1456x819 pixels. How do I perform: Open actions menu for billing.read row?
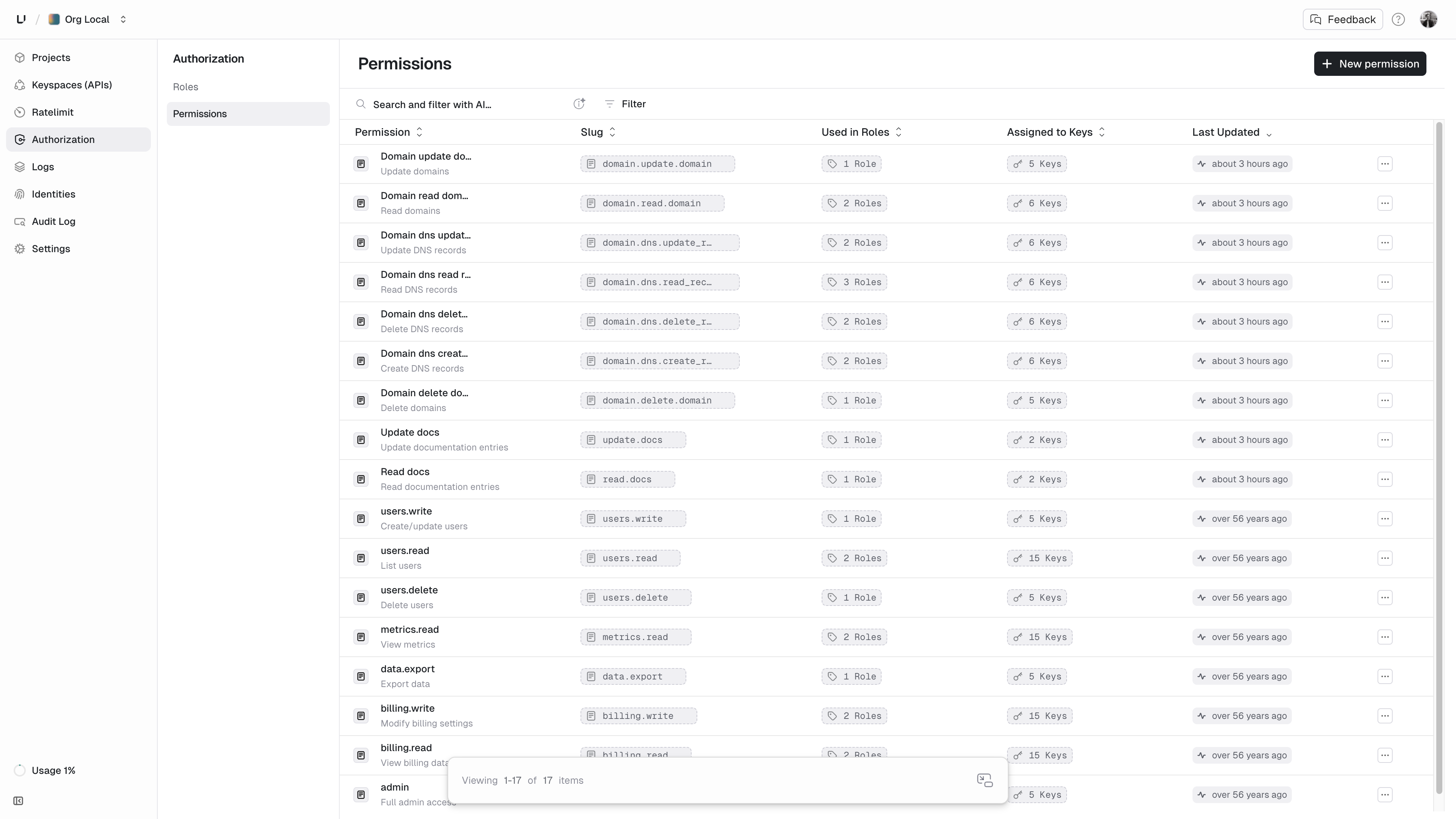click(x=1385, y=755)
